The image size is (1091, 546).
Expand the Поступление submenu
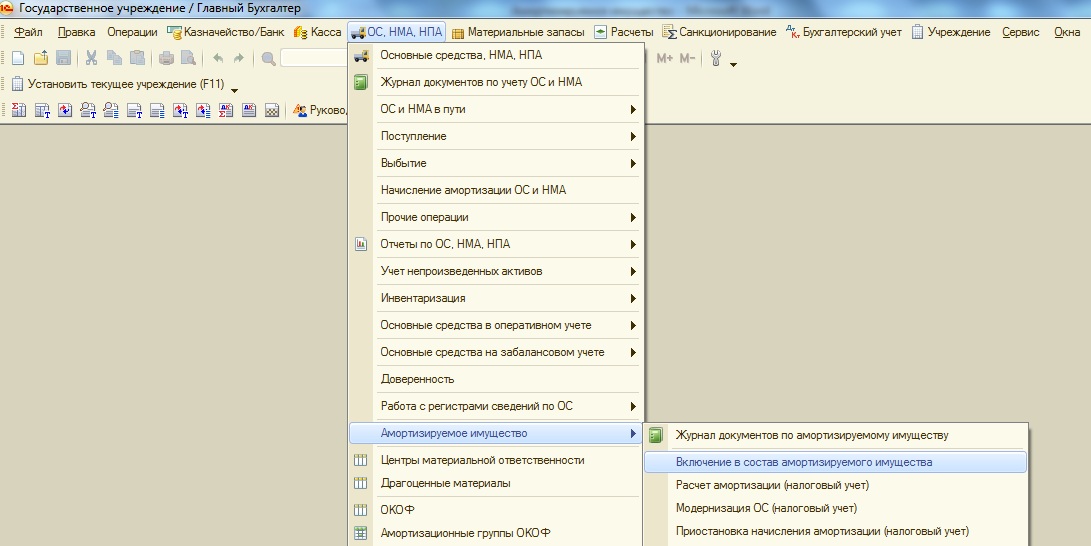click(633, 136)
